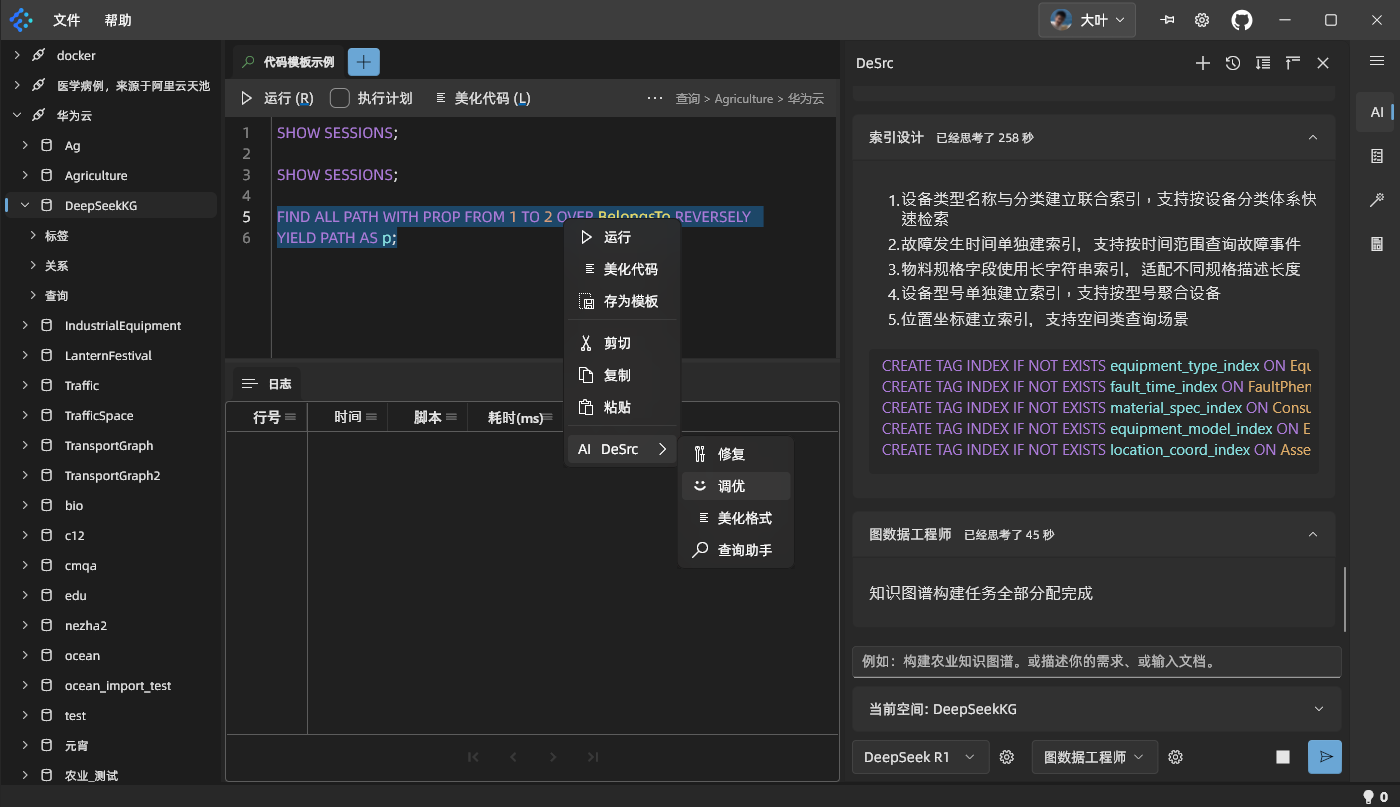Go to next page of log table
Image resolution: width=1400 pixels, height=807 pixels.
(553, 757)
